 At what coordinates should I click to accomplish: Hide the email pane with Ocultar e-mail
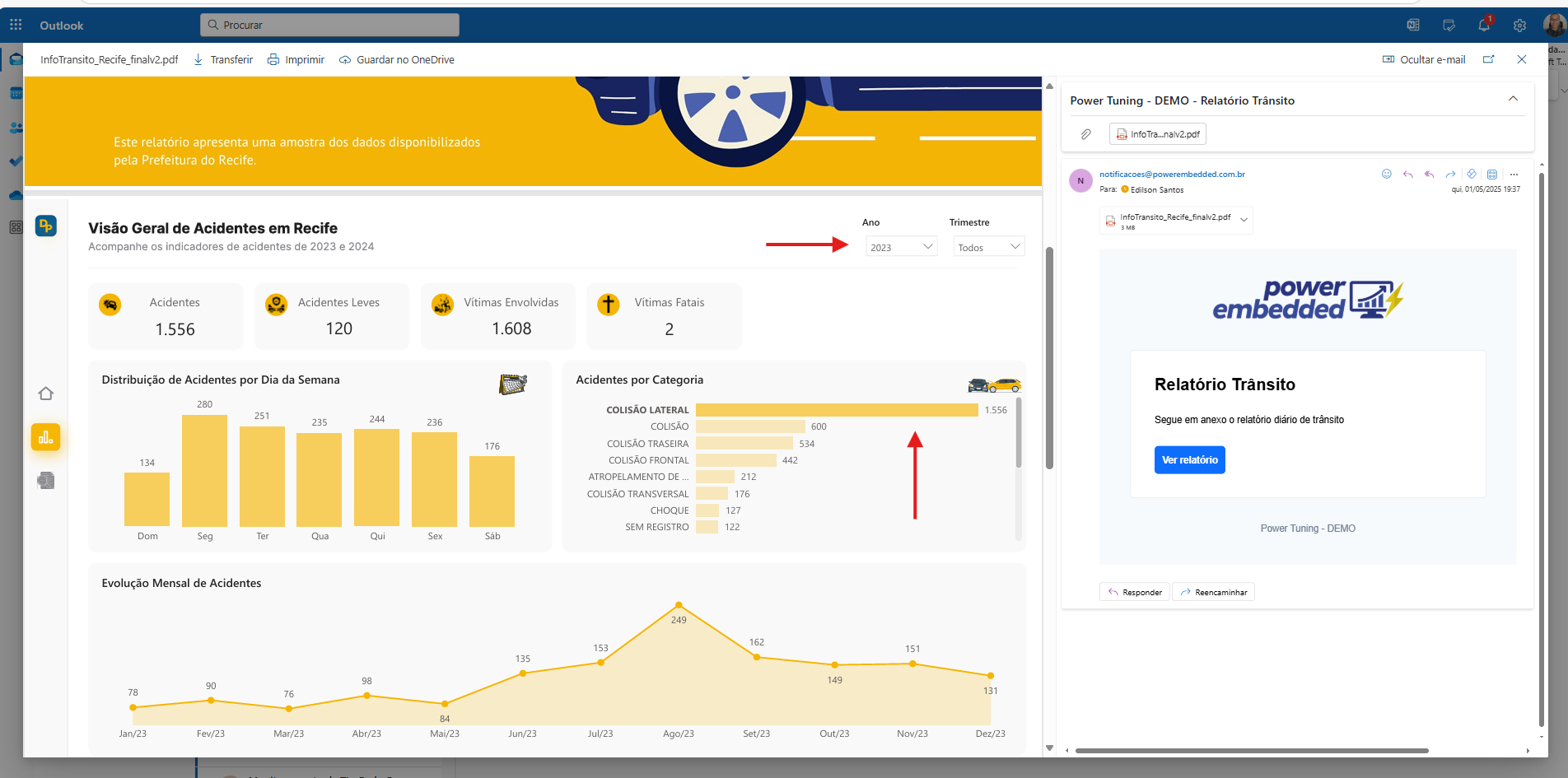click(1424, 59)
